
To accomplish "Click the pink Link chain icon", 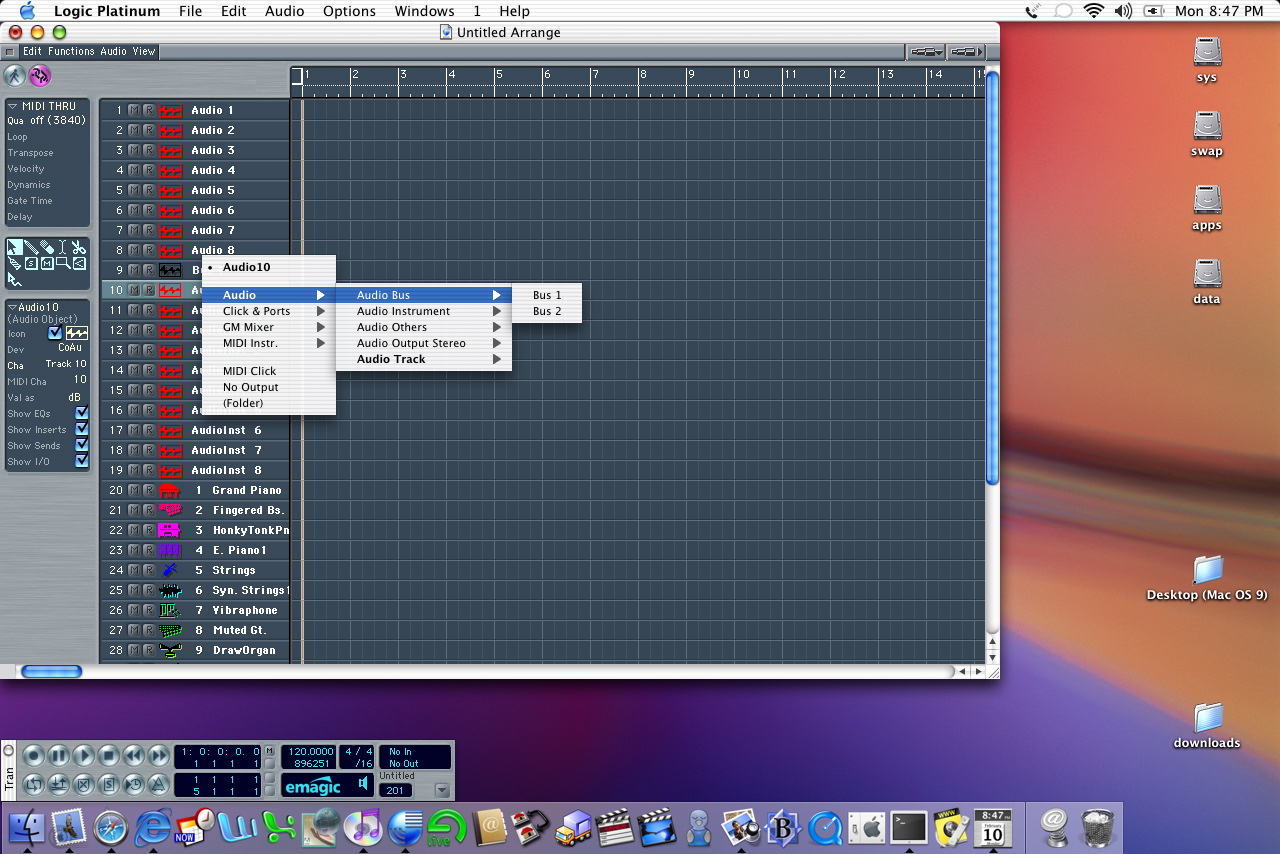I will [x=40, y=76].
